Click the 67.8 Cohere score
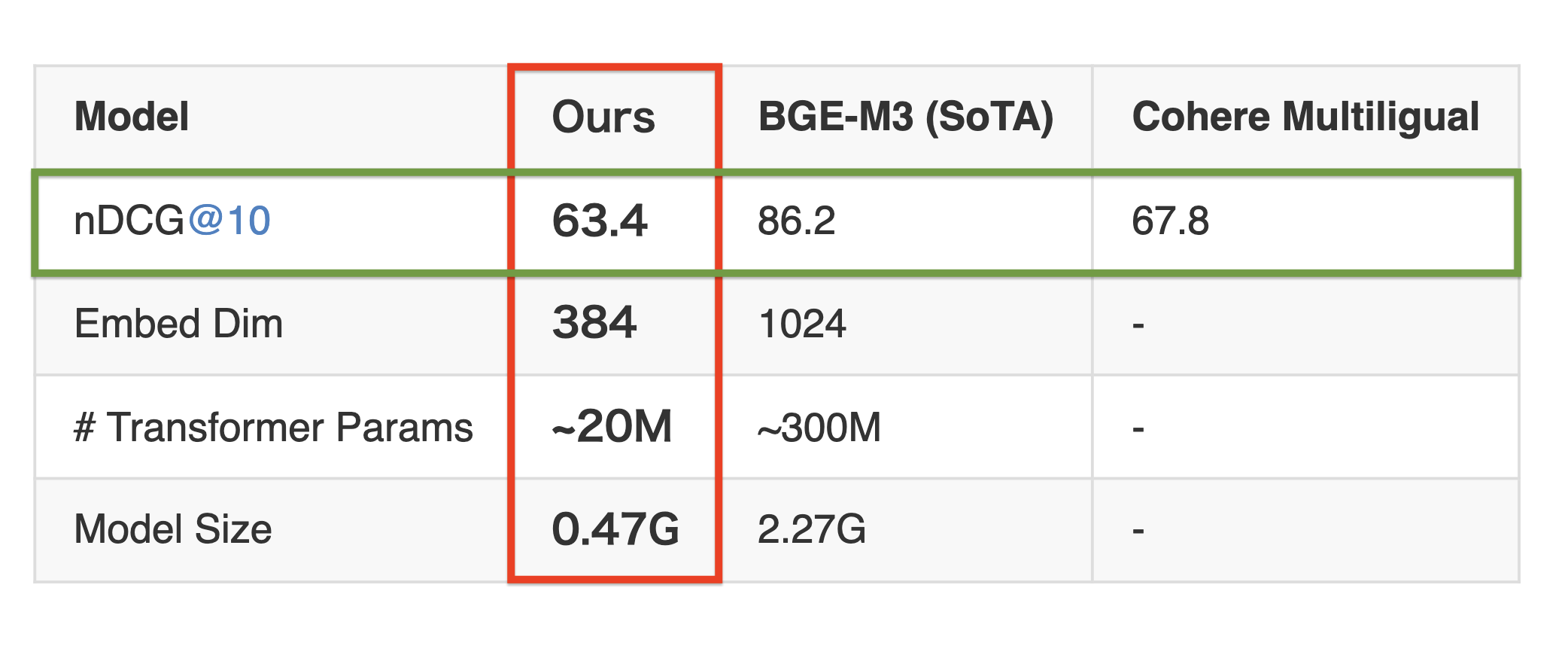This screenshot has height=655, width=1568. click(1170, 221)
